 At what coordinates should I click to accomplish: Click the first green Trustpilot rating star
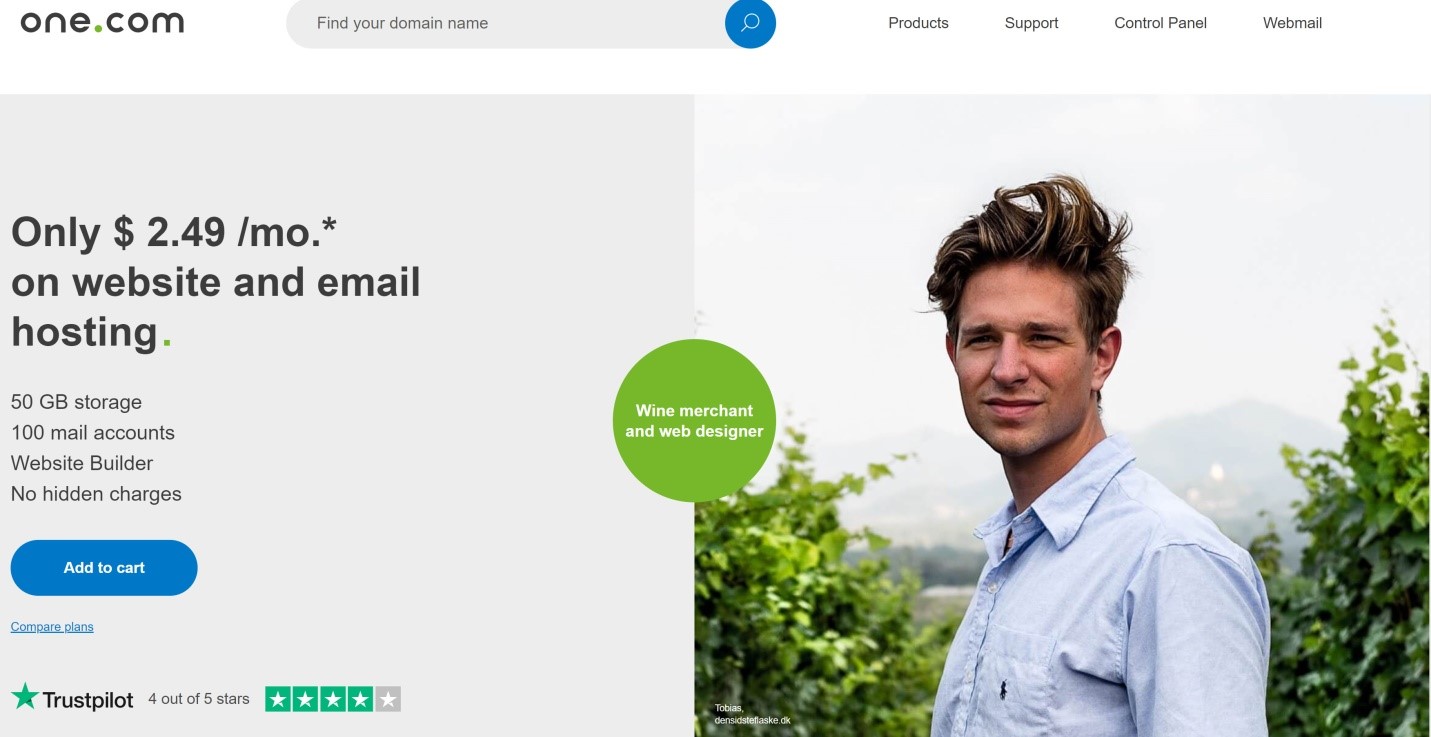pos(279,699)
